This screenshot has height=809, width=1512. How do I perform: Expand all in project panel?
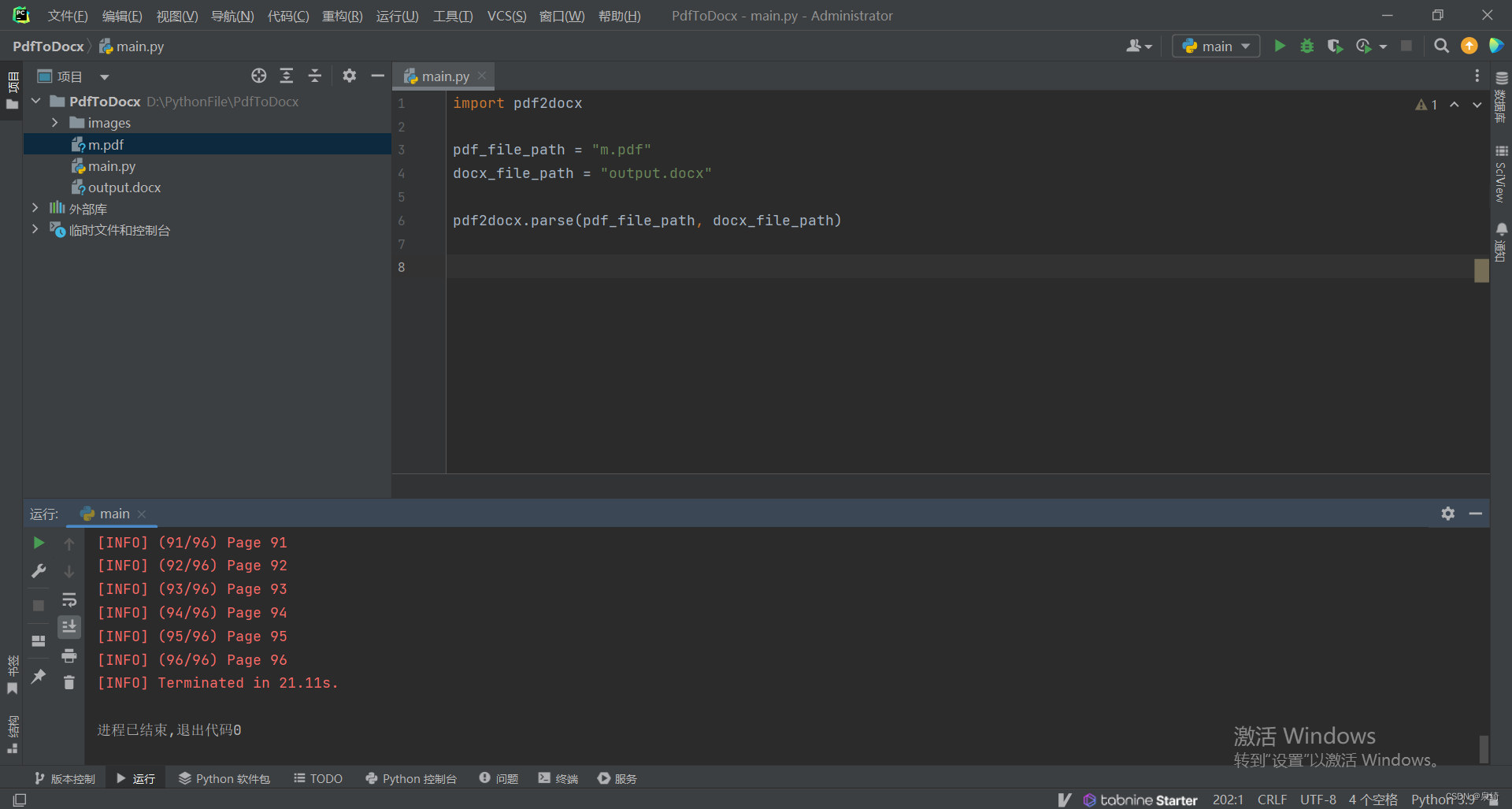[287, 76]
